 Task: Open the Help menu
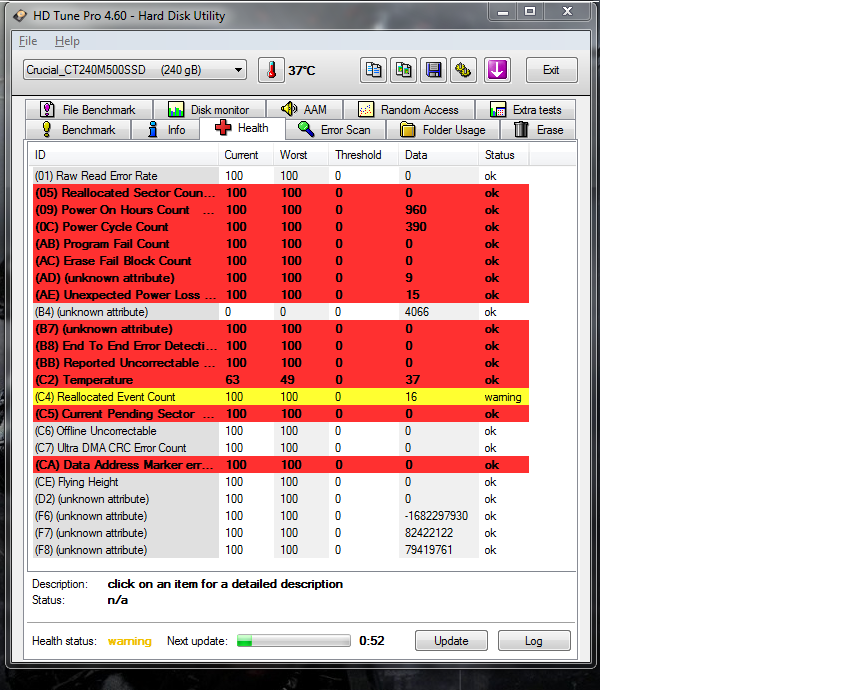tap(67, 41)
